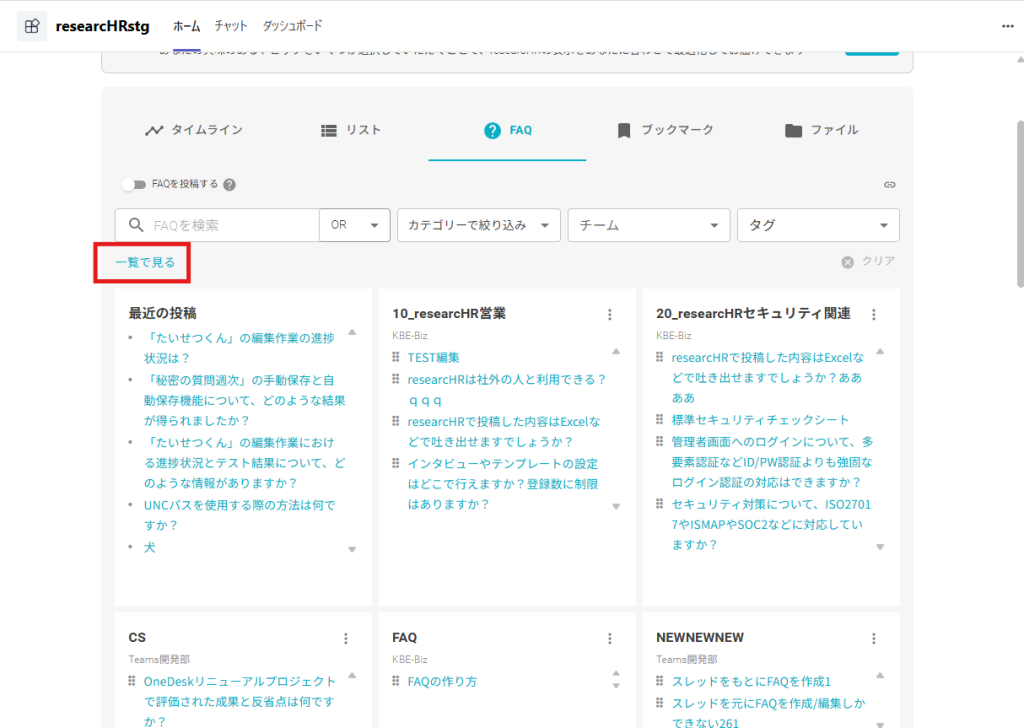The height and width of the screenshot is (728, 1024).
Task: Open the NEWNEWNEW card three-dot menu
Action: coord(874,638)
